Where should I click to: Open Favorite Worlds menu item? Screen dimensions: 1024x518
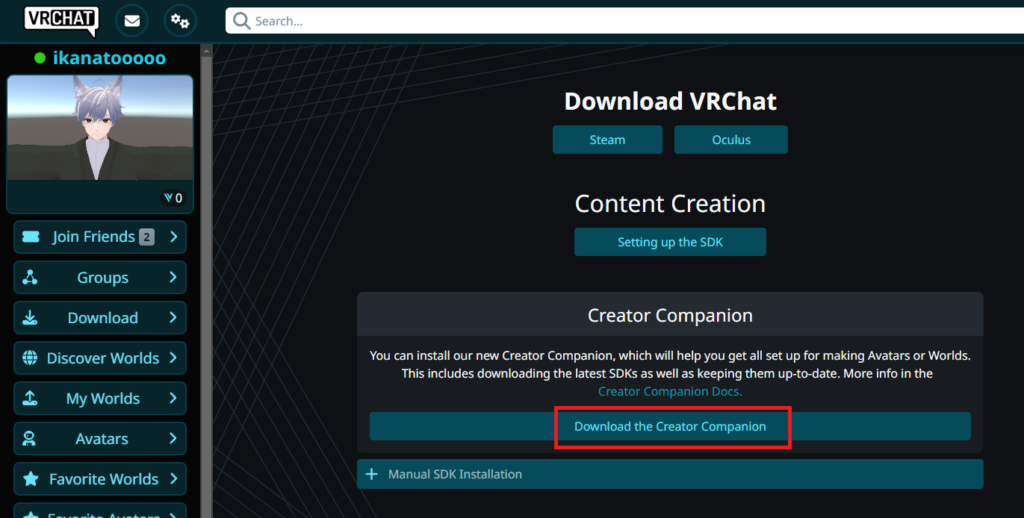(x=100, y=479)
